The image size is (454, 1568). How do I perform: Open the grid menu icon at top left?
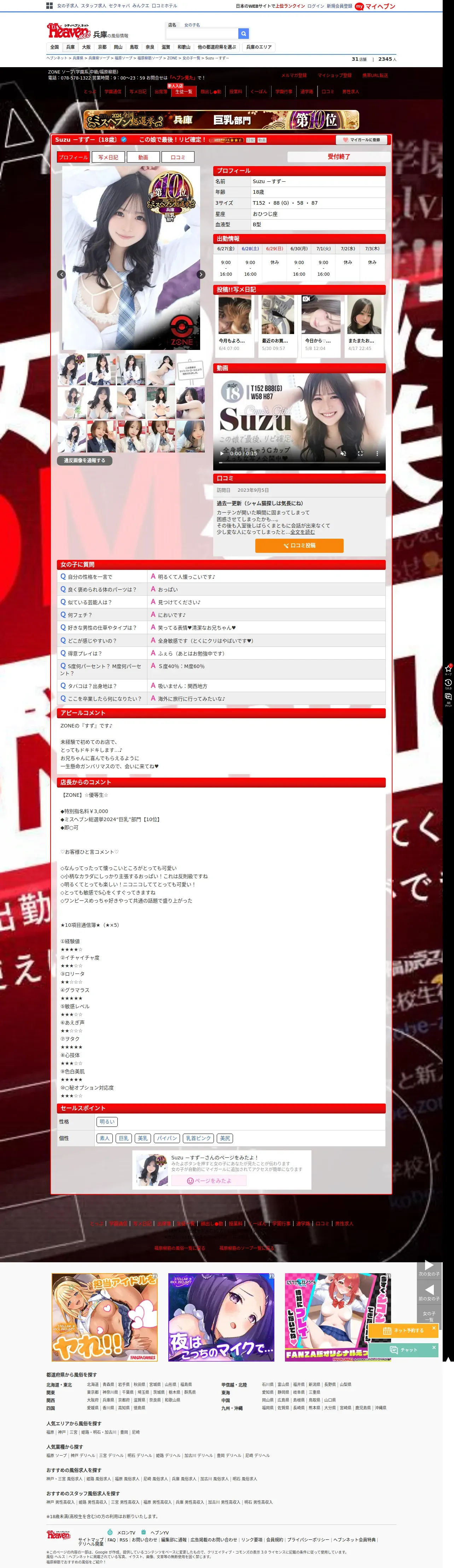[49, 5]
